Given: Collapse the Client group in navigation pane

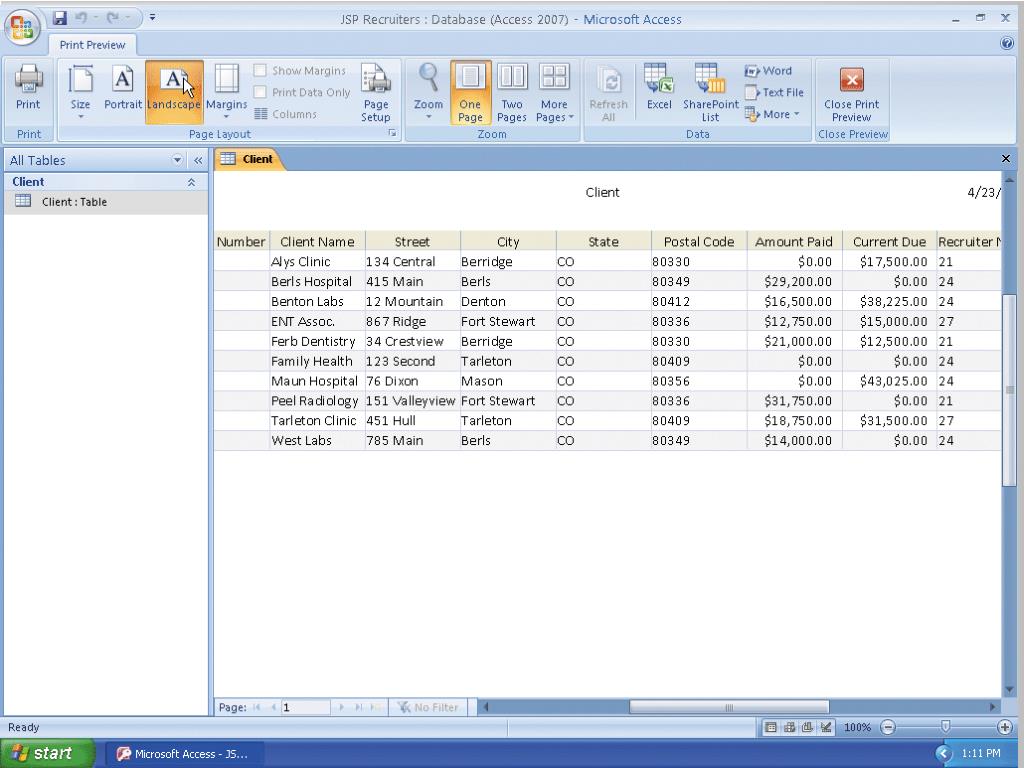Looking at the screenshot, I should point(191,182).
